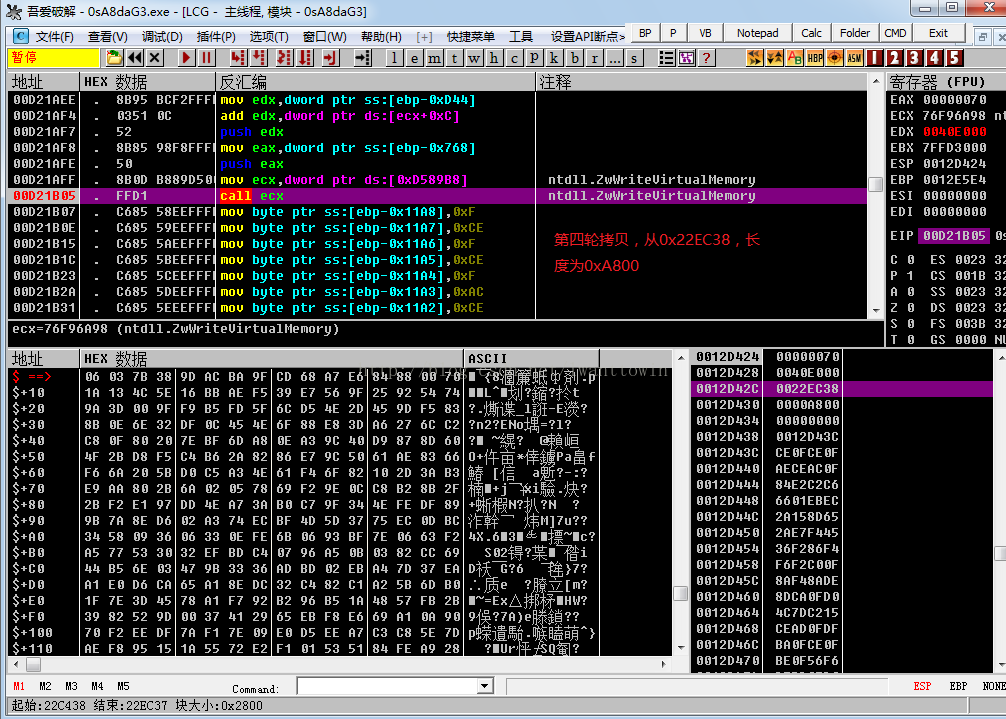
Task: Select stack row 0012D42C with 0022EC38
Action: point(842,389)
